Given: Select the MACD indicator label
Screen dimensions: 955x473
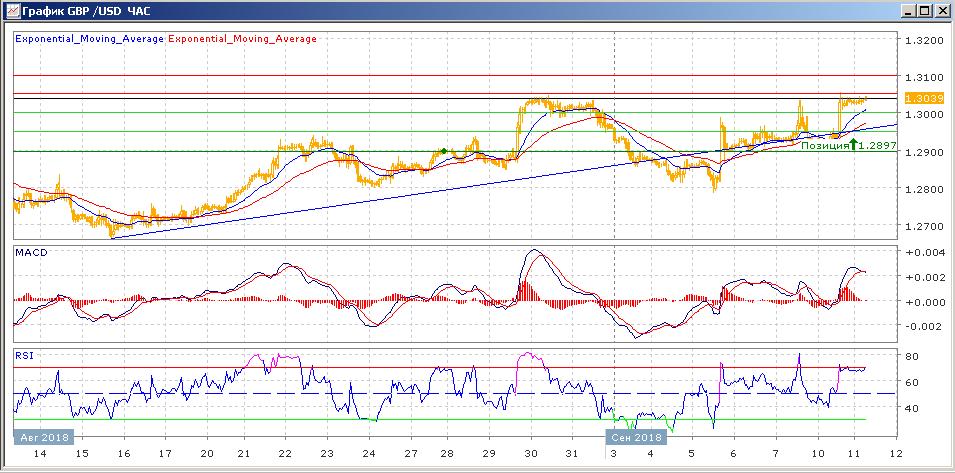Looking at the screenshot, I should (x=30, y=253).
